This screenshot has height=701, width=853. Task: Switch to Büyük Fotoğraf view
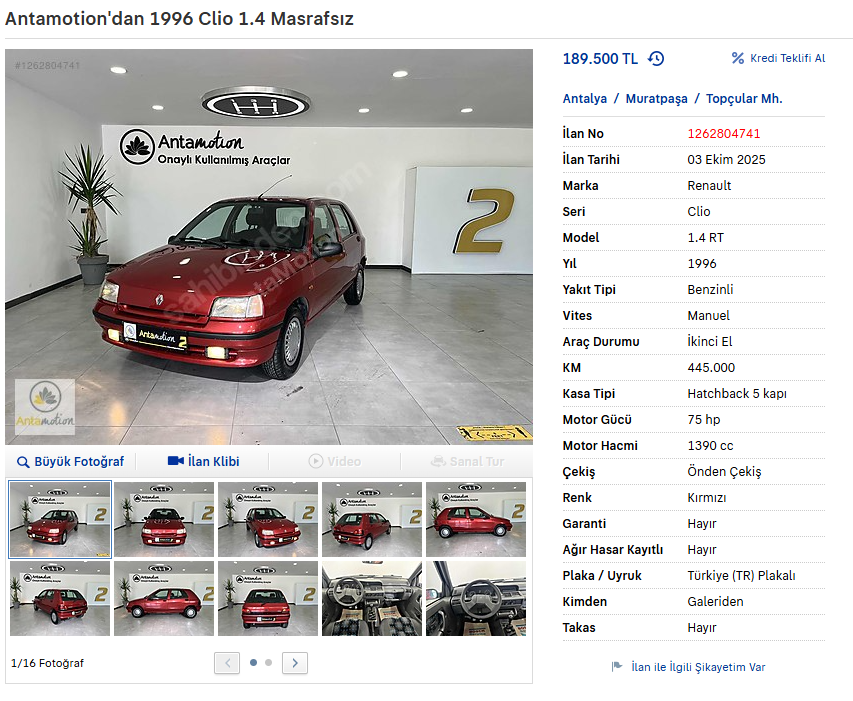[x=71, y=462]
